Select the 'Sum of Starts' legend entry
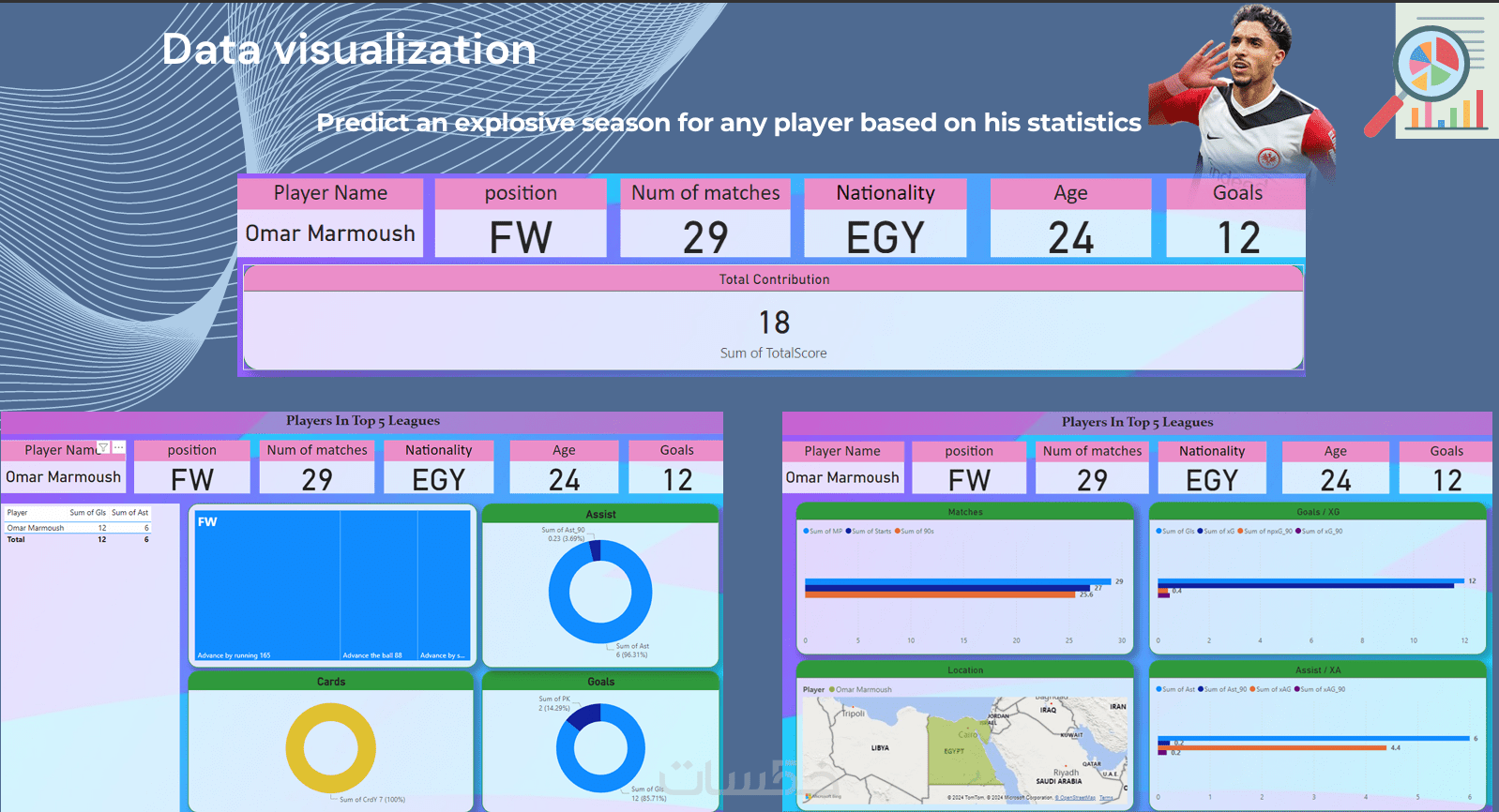The image size is (1499, 812). (869, 532)
